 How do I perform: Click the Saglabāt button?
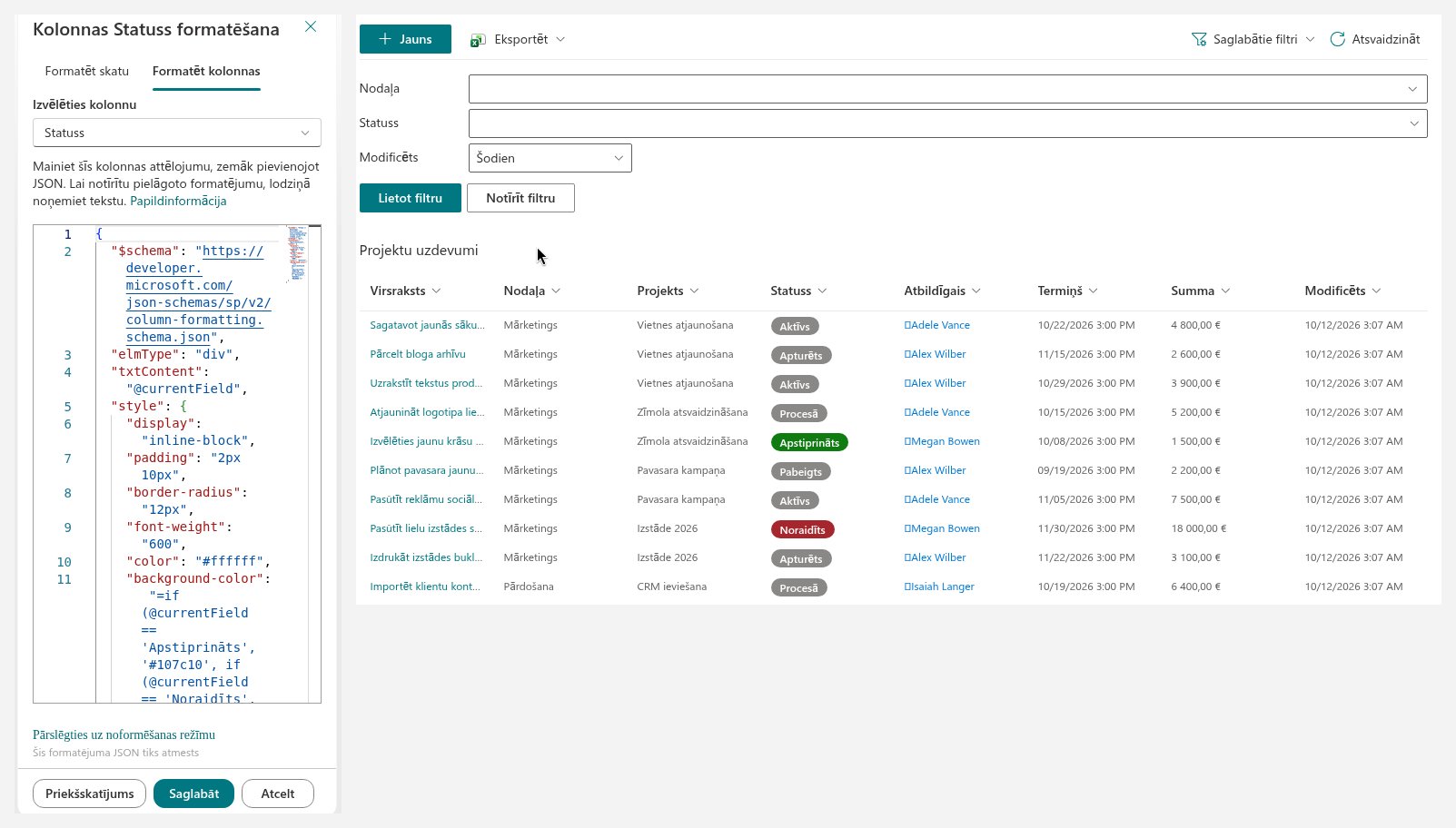[x=193, y=793]
